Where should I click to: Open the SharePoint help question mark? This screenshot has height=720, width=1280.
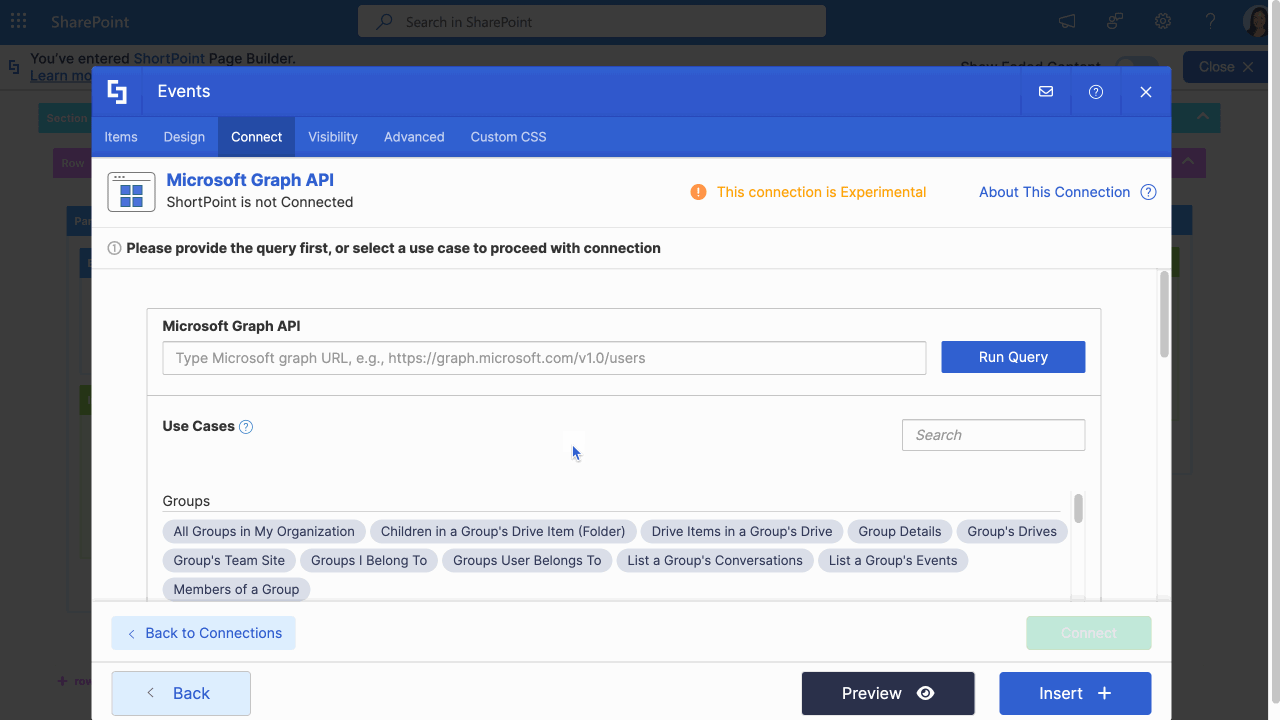(1211, 21)
